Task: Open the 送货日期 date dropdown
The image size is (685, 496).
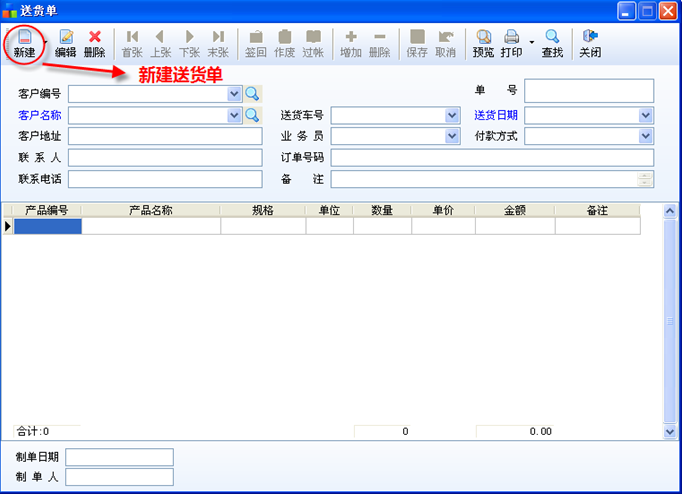Action: [x=646, y=115]
